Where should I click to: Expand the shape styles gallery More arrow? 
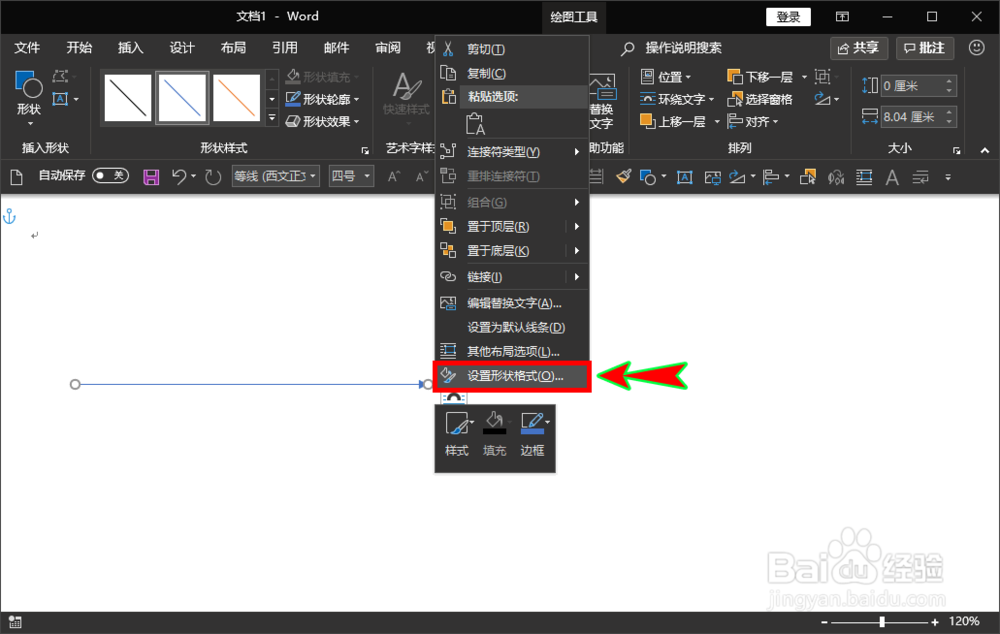click(272, 118)
